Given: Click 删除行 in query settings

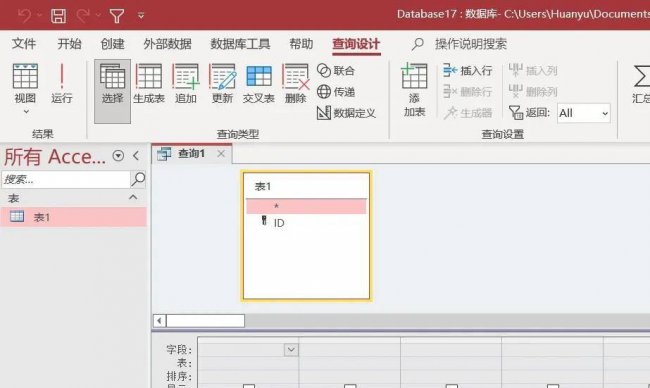Looking at the screenshot, I should pyautogui.click(x=467, y=92).
